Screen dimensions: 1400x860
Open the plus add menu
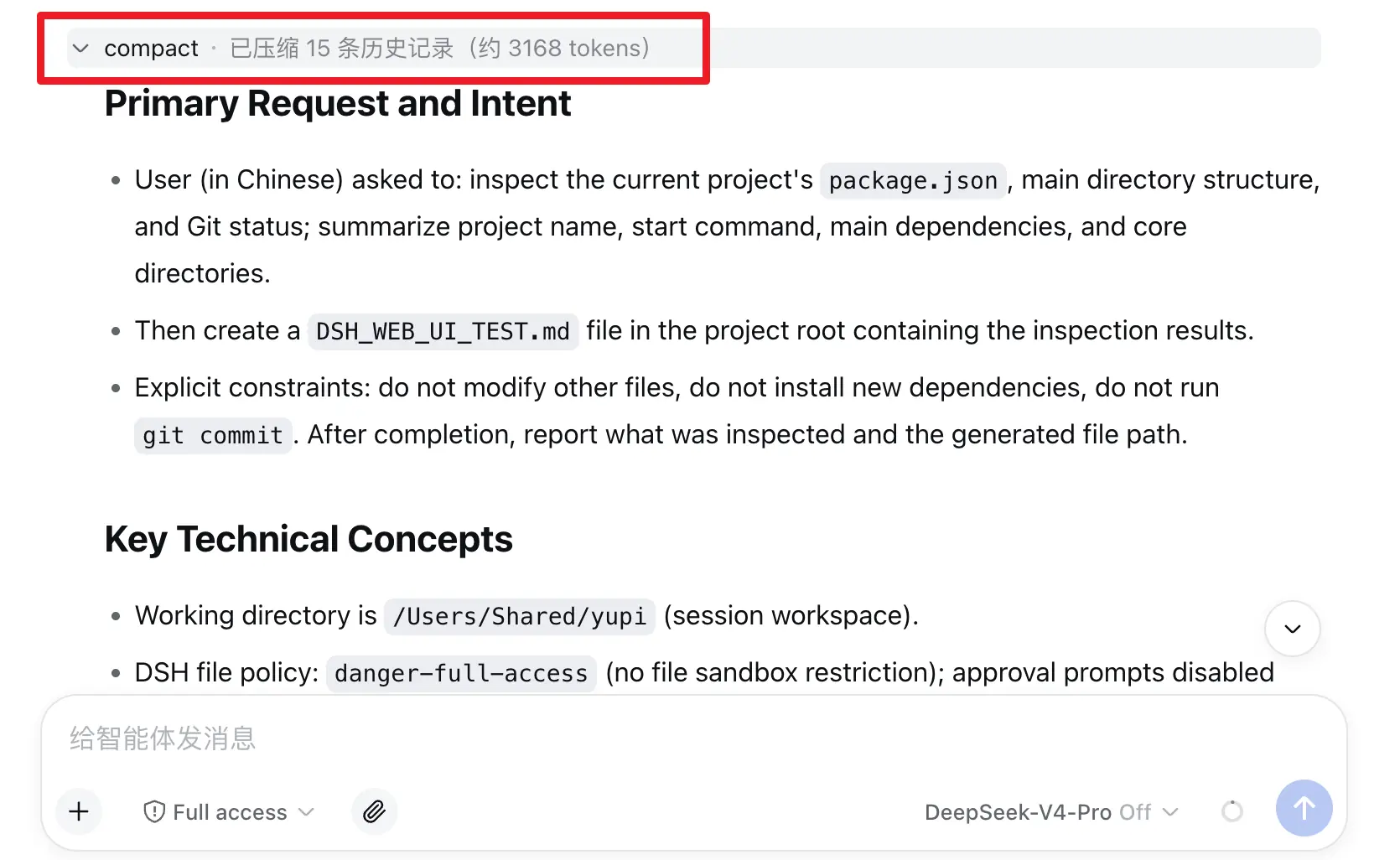coord(79,811)
